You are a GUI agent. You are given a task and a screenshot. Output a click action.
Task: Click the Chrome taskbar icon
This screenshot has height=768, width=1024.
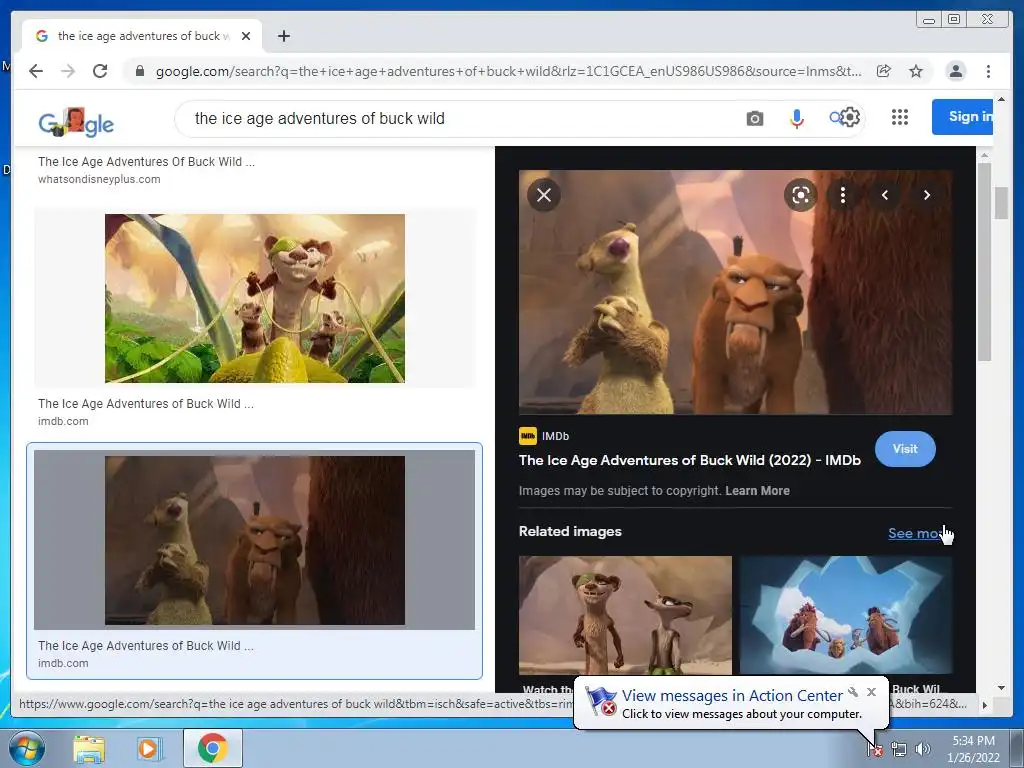tap(212, 748)
